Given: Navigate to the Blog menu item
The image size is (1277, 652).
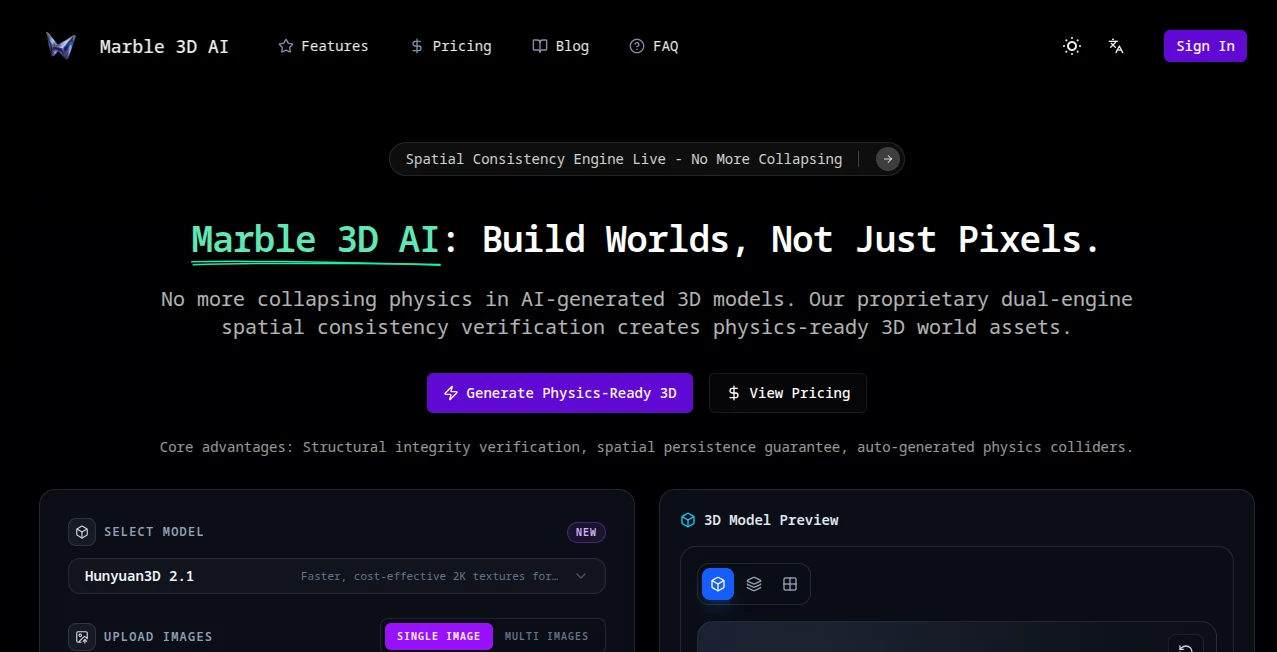Looking at the screenshot, I should (x=560, y=46).
